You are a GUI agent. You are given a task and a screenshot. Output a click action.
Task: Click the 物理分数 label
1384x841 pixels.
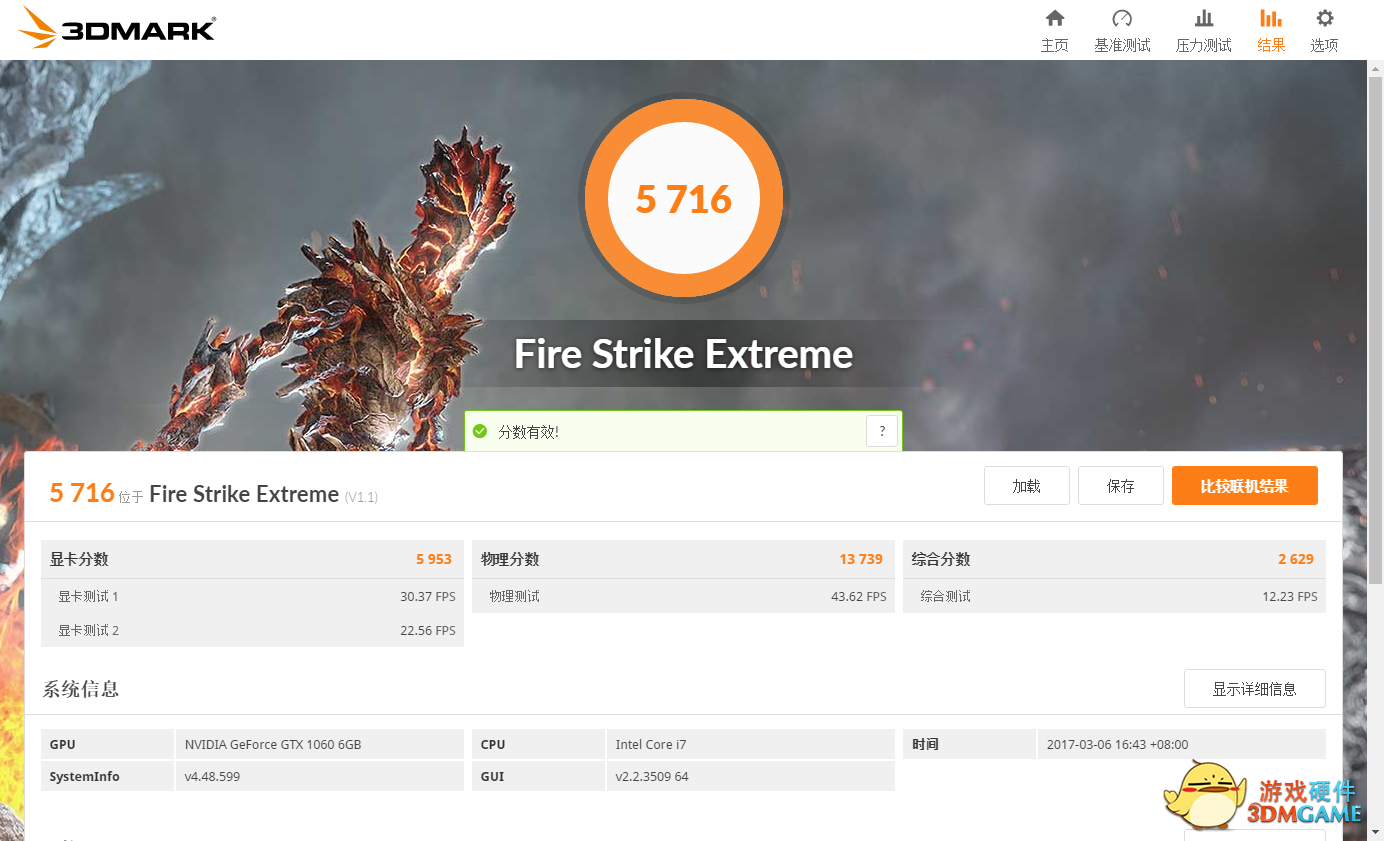click(510, 559)
